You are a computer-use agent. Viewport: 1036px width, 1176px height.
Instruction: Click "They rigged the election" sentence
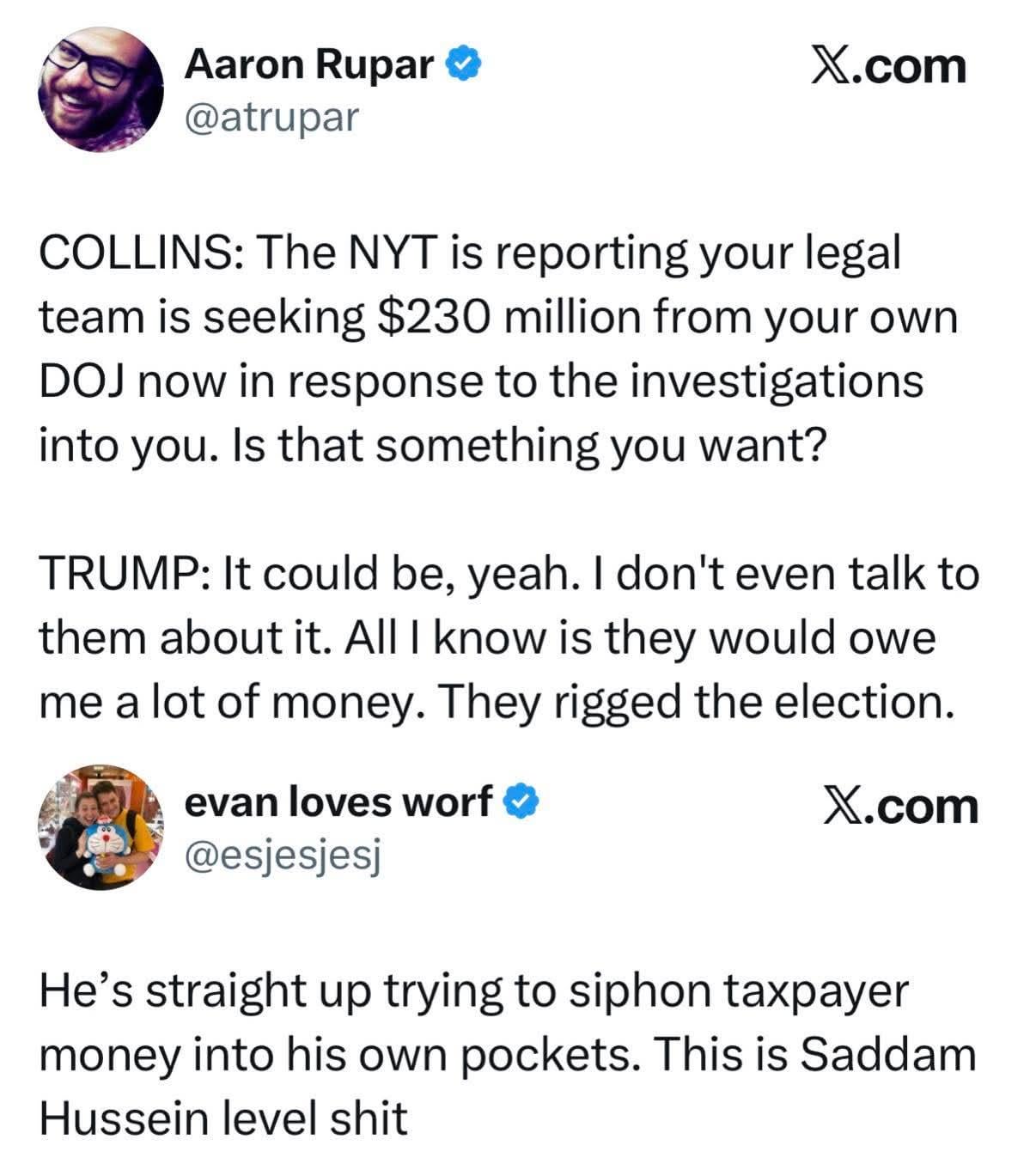point(698,702)
